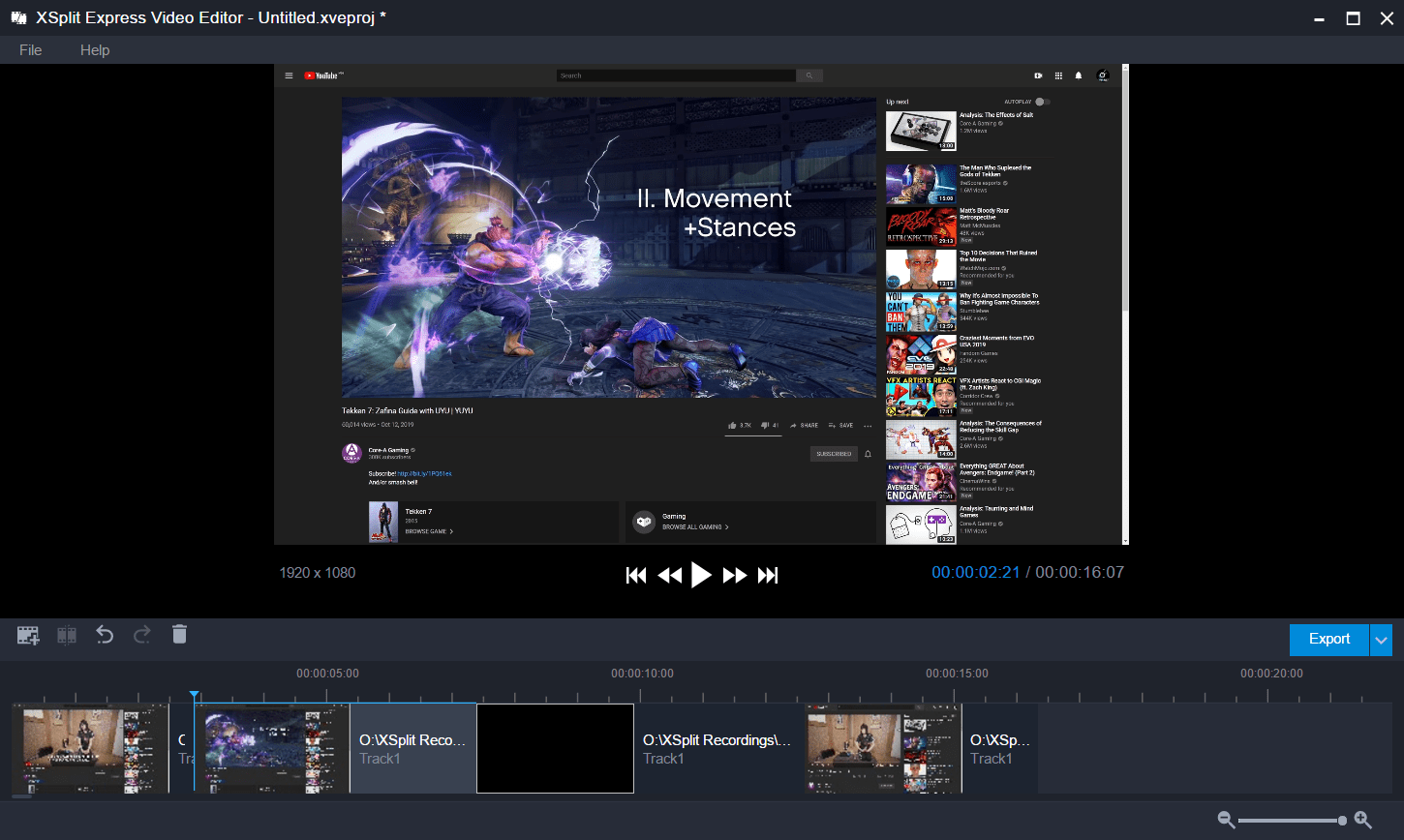
Task: Rewind the video playback
Action: click(x=669, y=574)
